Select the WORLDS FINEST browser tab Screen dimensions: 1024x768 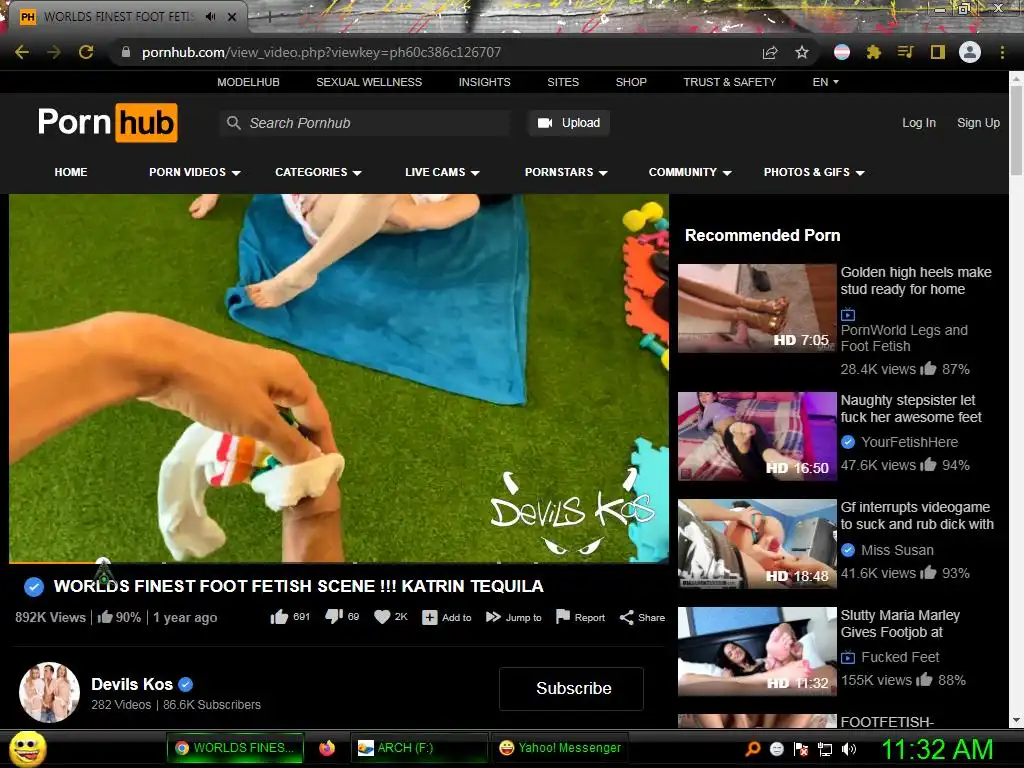pos(118,17)
